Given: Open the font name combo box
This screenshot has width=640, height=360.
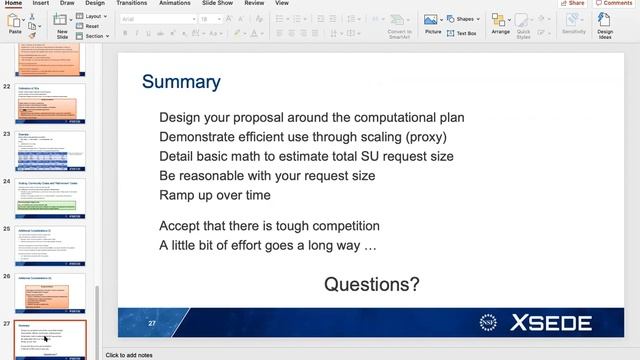Looking at the screenshot, I should point(158,19).
